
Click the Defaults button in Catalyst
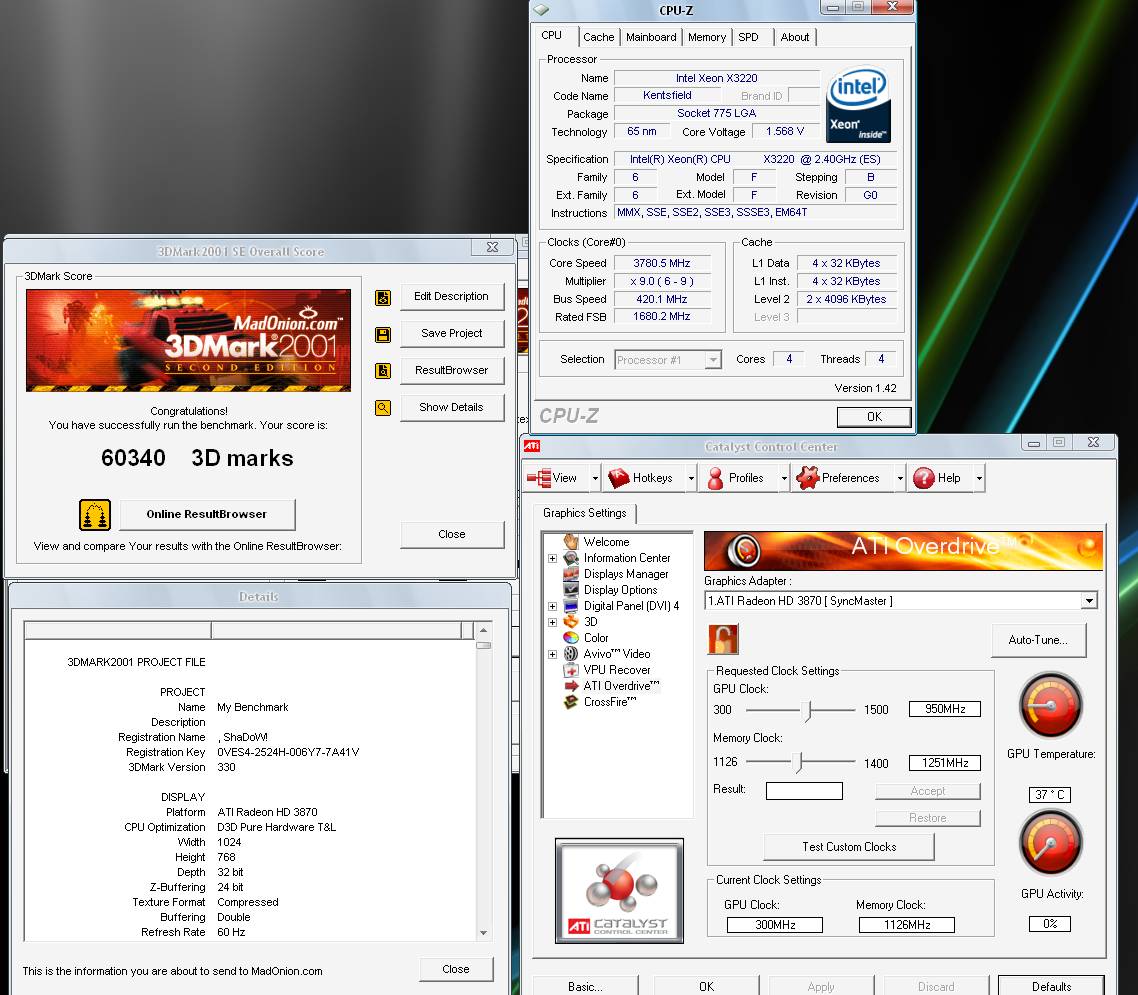(x=1051, y=986)
